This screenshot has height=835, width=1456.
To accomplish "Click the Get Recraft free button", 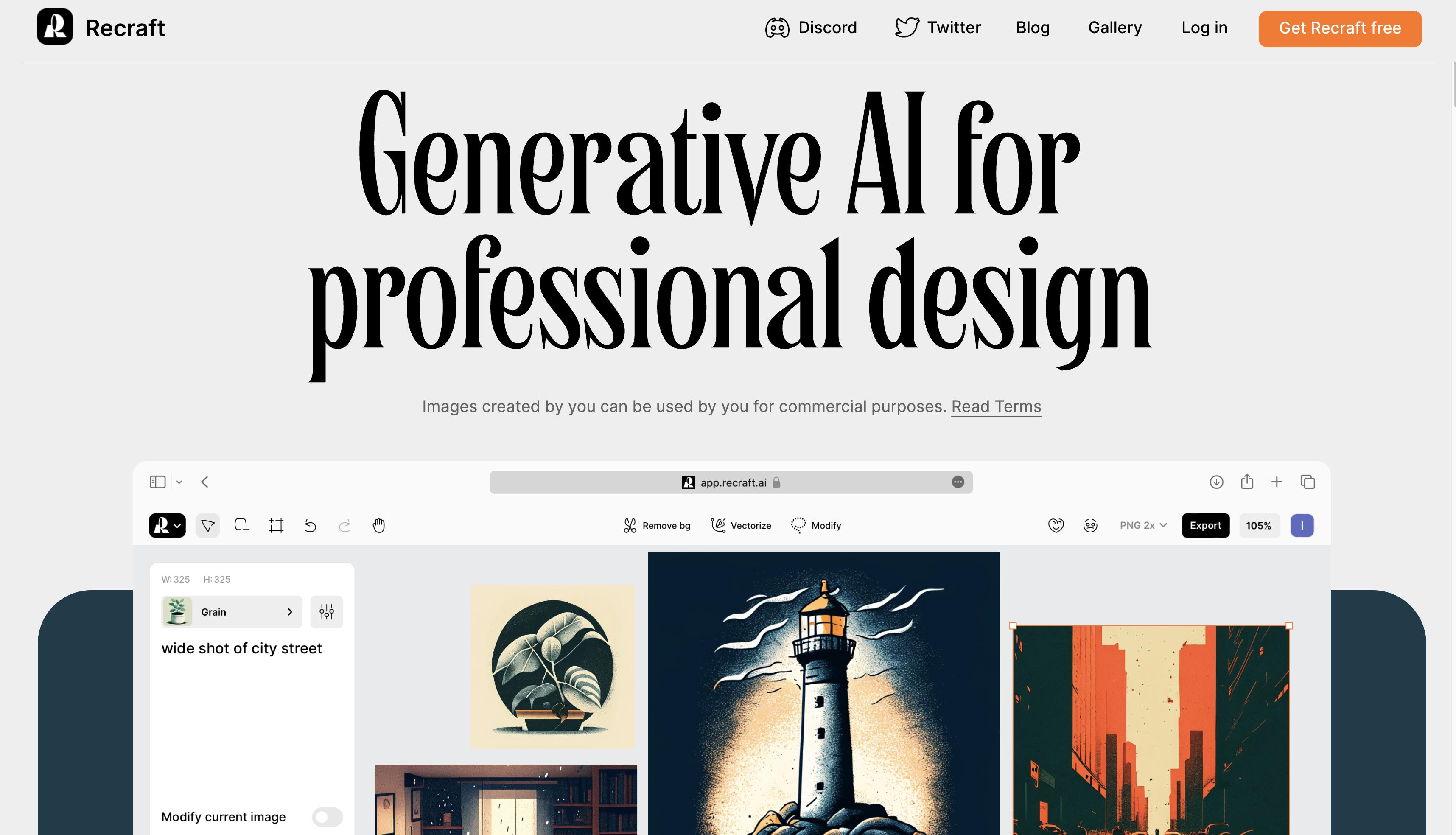I will coord(1339,28).
